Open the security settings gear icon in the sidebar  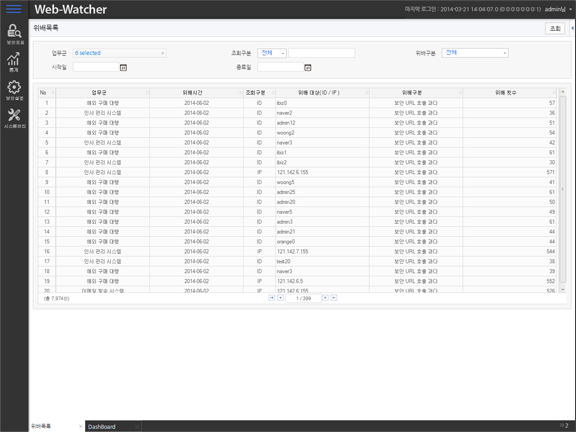[14, 90]
